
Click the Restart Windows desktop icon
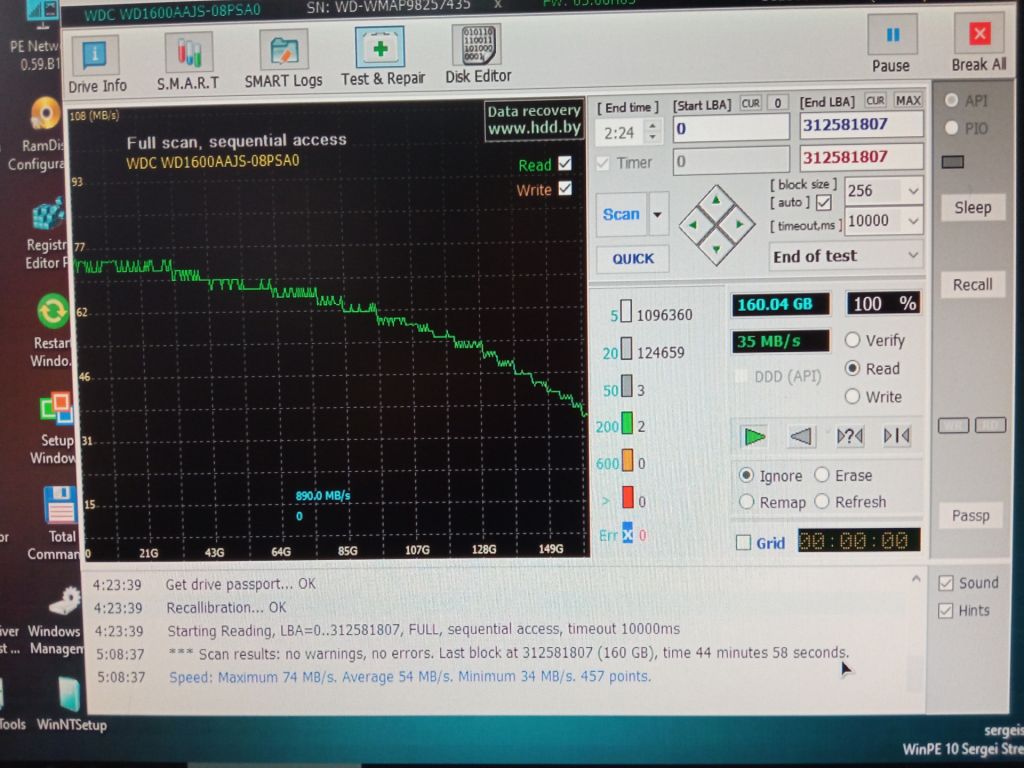point(50,331)
